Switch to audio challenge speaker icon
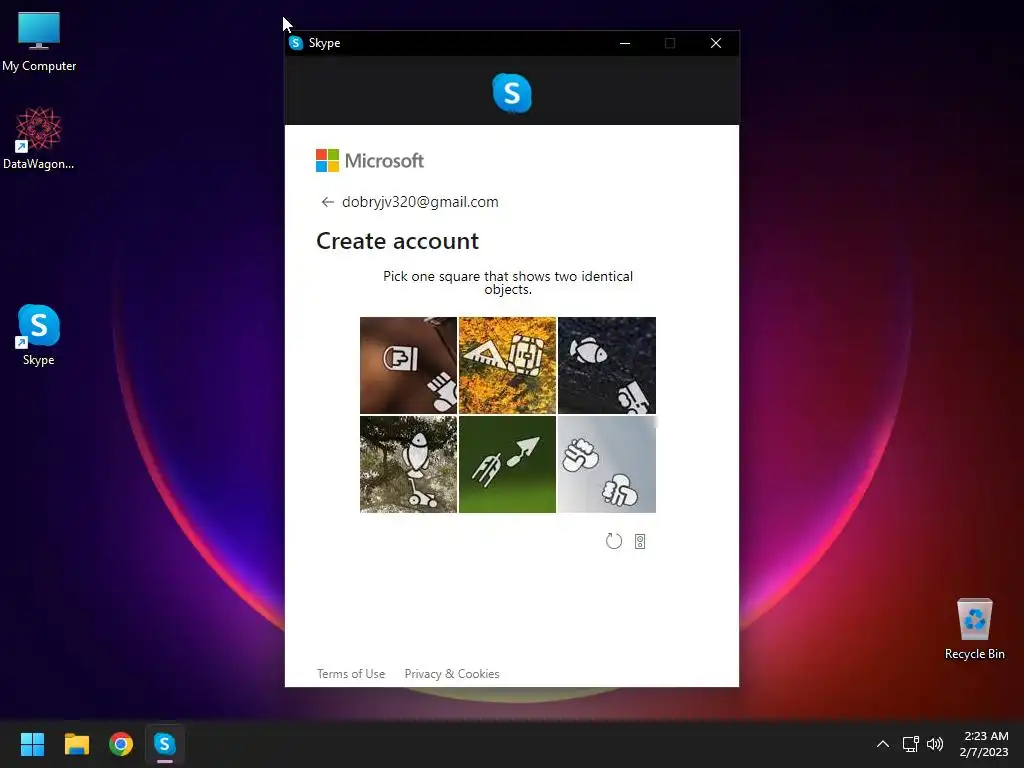Image resolution: width=1024 pixels, height=768 pixels. [x=640, y=541]
